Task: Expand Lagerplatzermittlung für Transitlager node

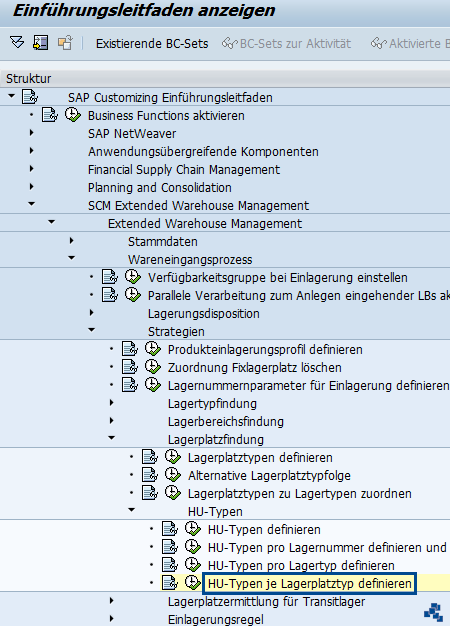Action: click(x=111, y=600)
